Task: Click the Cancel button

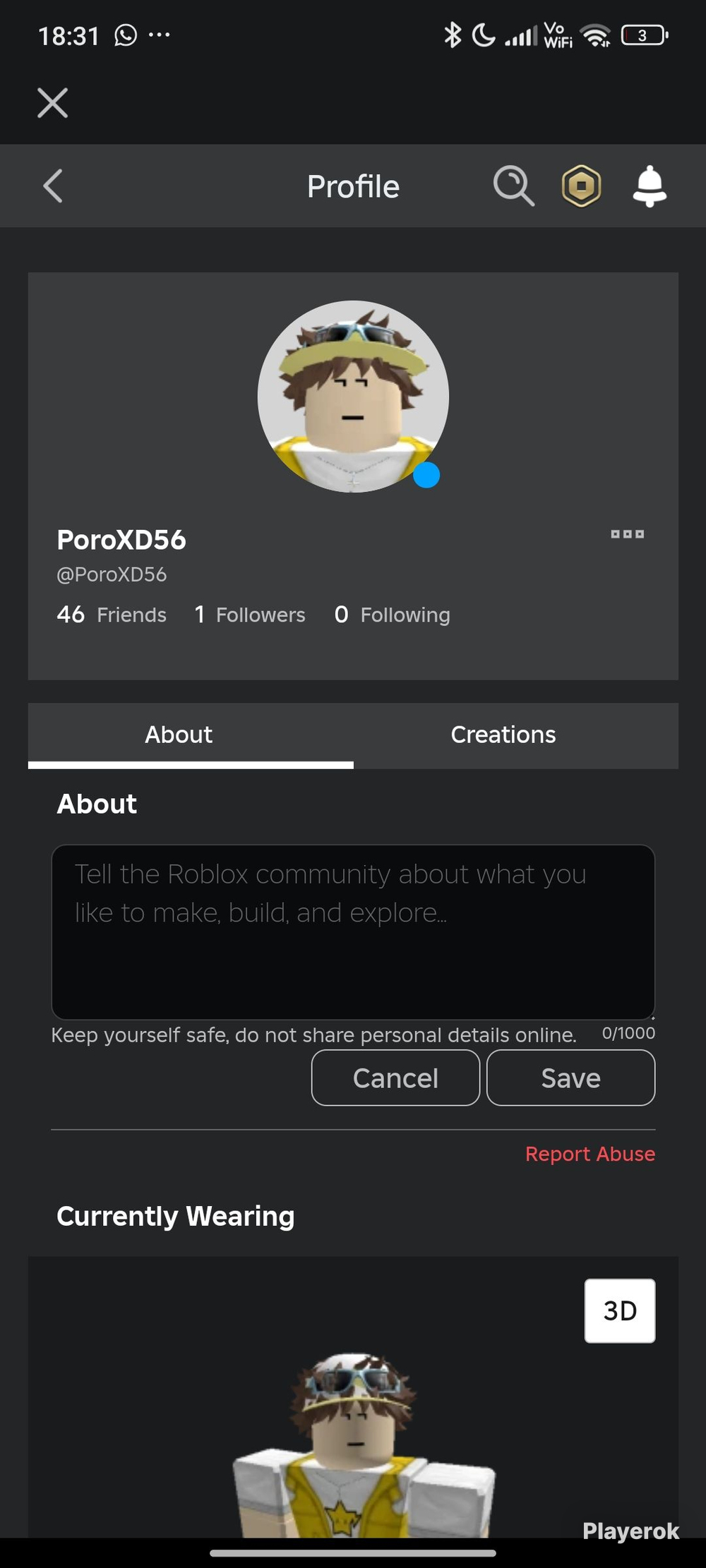Action: coord(395,1078)
